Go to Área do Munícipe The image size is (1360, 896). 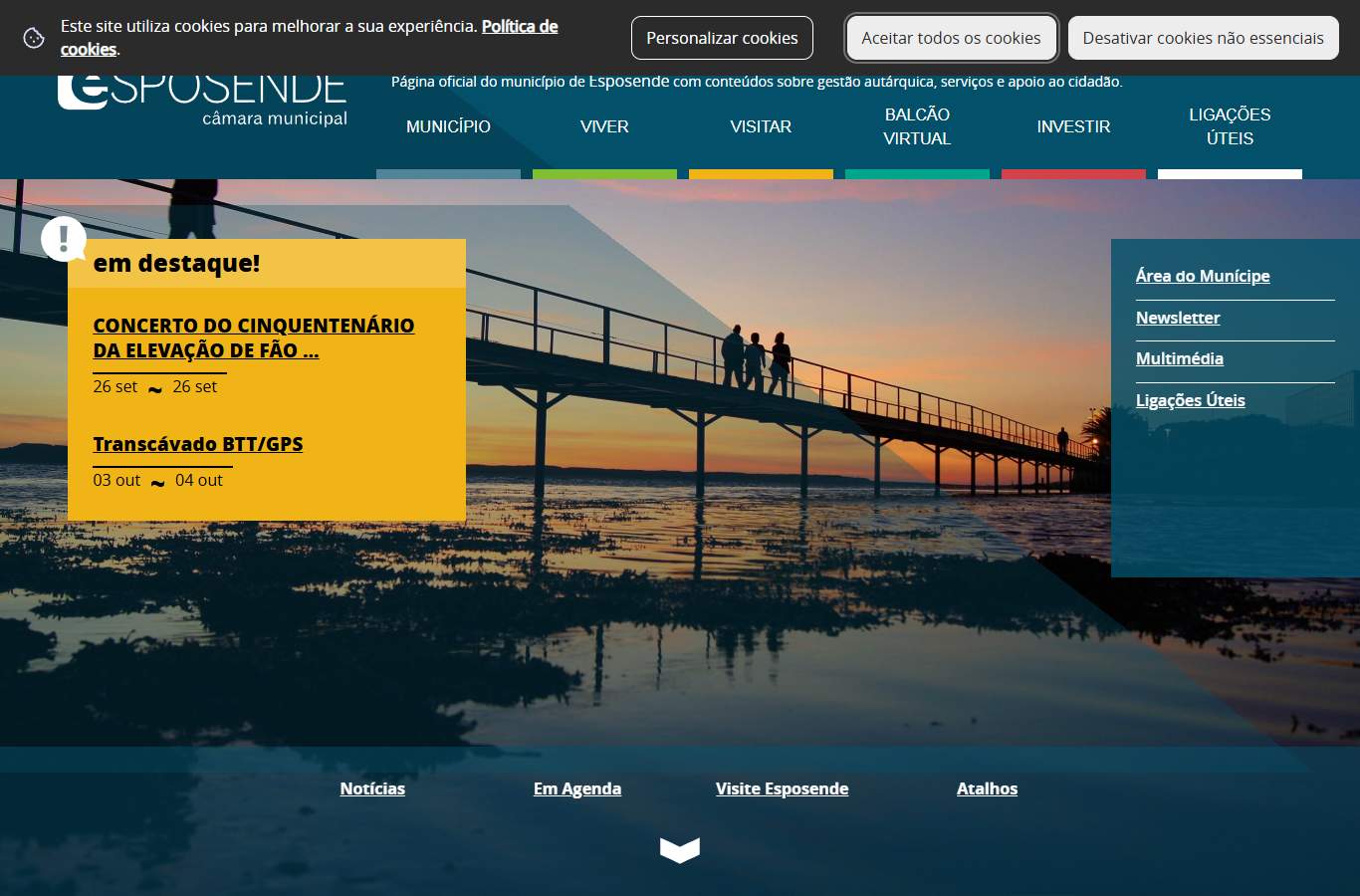[1203, 276]
